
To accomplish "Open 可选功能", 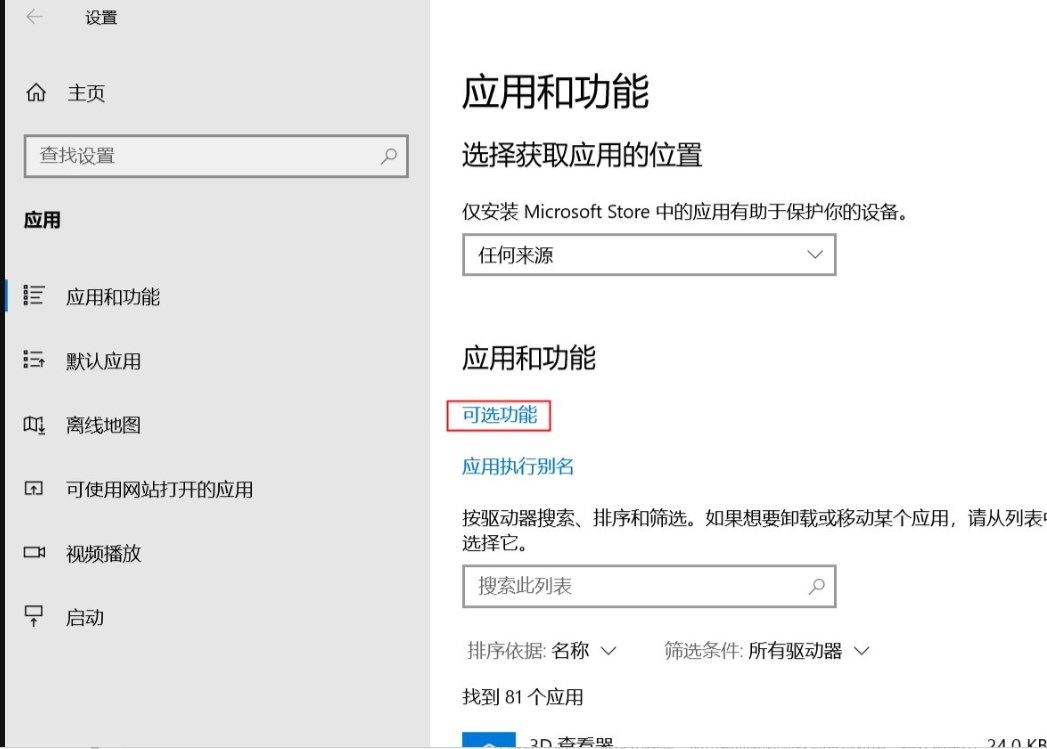I will pos(497,415).
